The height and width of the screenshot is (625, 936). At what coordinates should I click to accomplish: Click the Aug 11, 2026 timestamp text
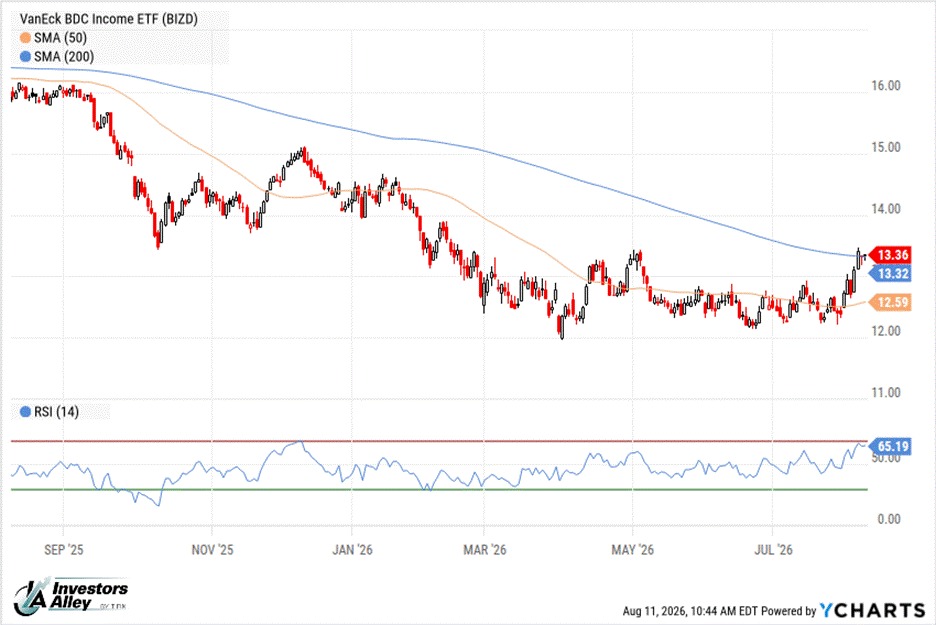(x=689, y=611)
